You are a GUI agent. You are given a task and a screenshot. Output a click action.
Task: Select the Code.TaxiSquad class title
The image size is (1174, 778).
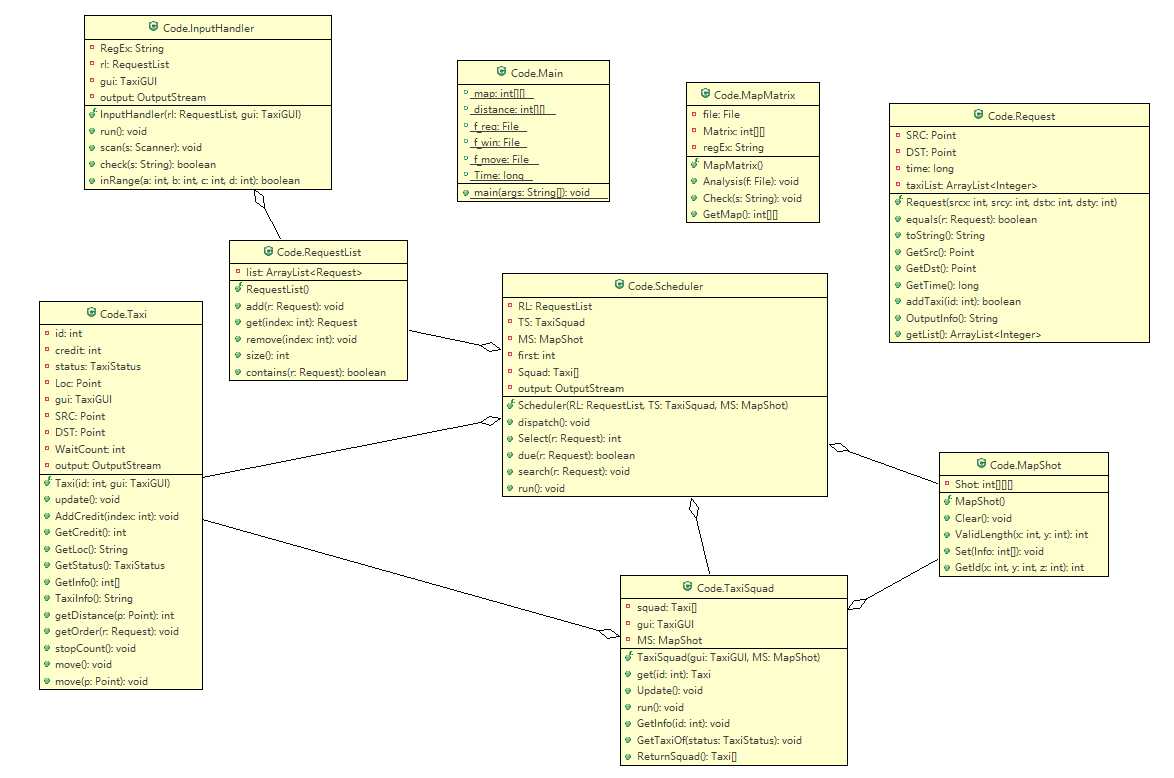(734, 588)
